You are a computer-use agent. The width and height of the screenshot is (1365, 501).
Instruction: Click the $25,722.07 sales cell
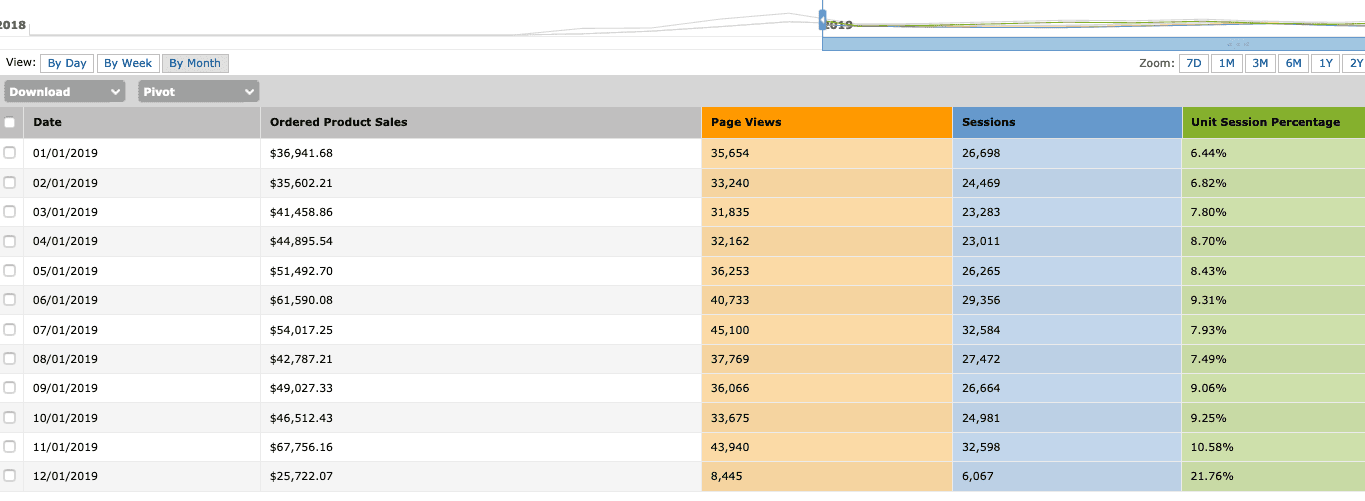tap(481, 476)
